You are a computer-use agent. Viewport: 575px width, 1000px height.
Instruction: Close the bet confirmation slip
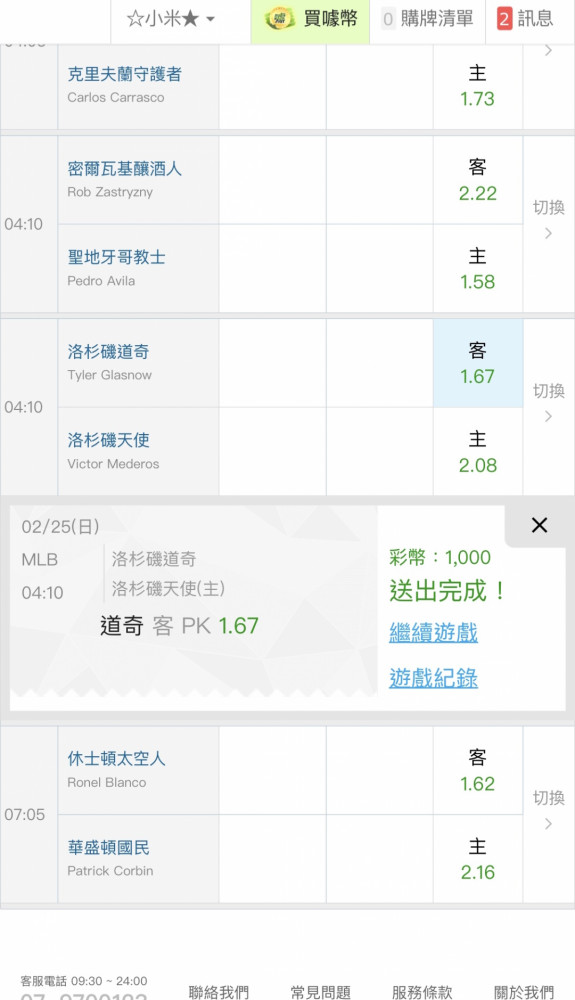click(x=539, y=525)
